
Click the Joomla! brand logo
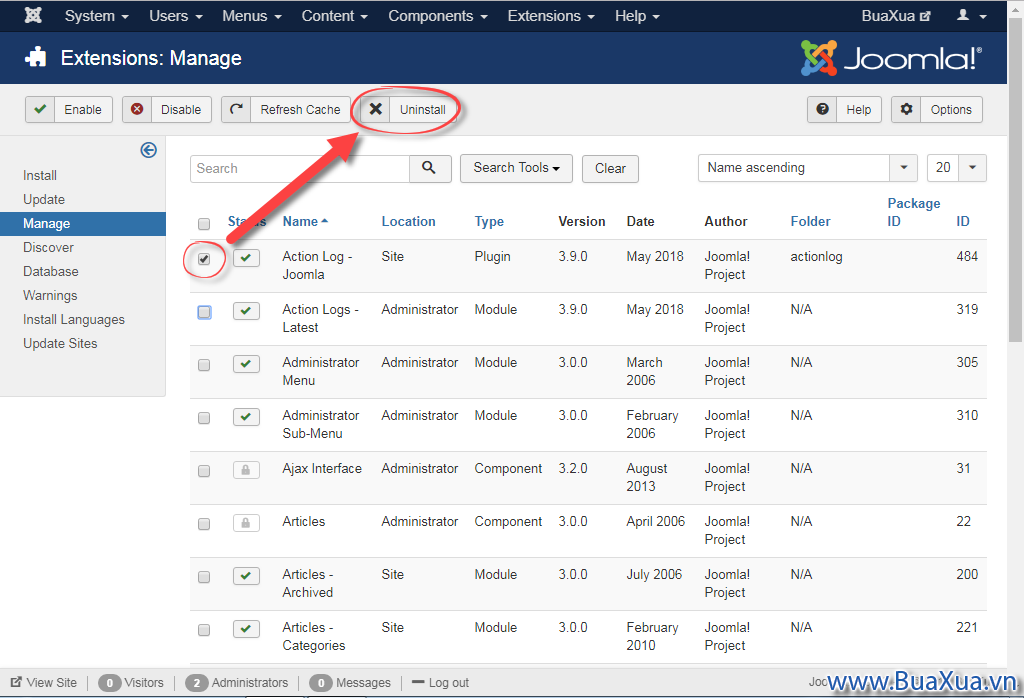(891, 58)
